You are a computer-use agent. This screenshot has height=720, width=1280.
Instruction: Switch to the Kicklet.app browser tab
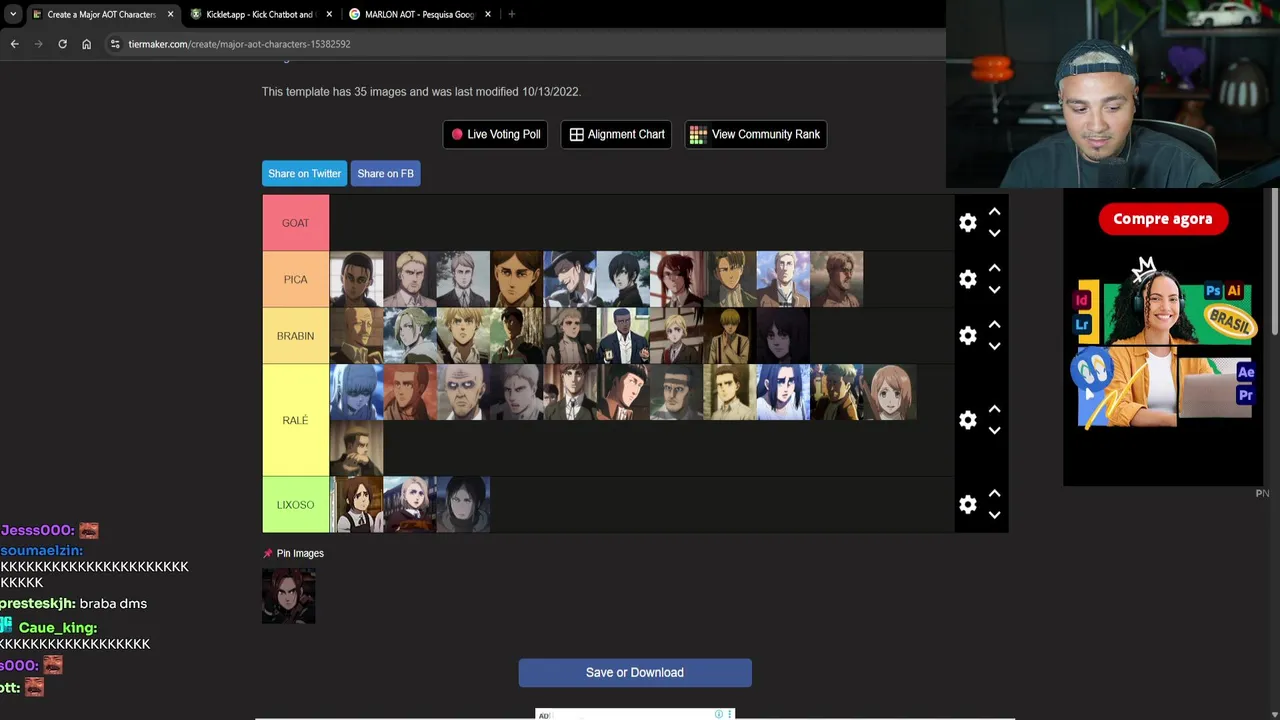(260, 14)
